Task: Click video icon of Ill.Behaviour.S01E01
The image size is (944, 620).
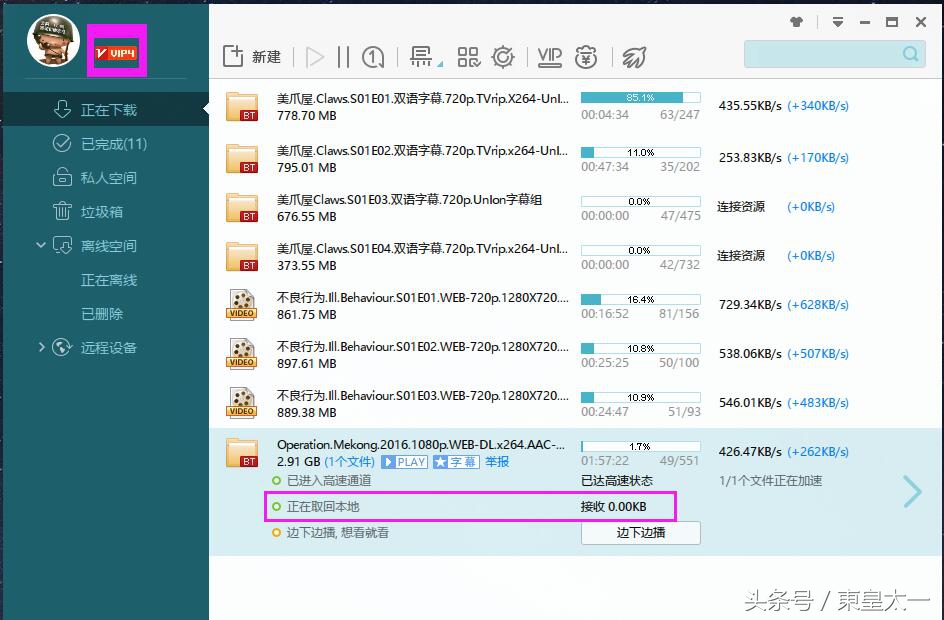Action: tap(242, 305)
